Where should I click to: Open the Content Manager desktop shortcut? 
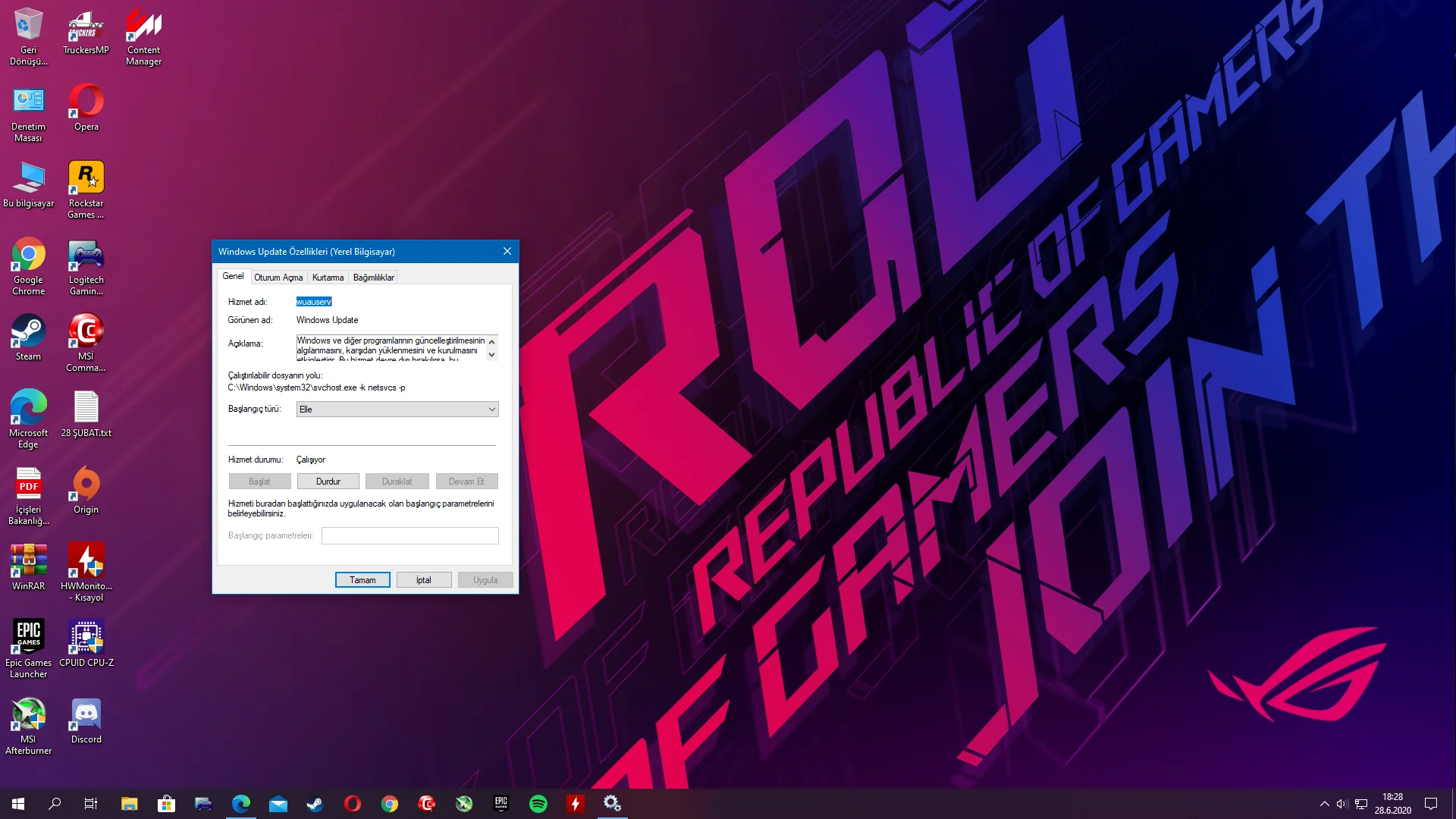[143, 36]
